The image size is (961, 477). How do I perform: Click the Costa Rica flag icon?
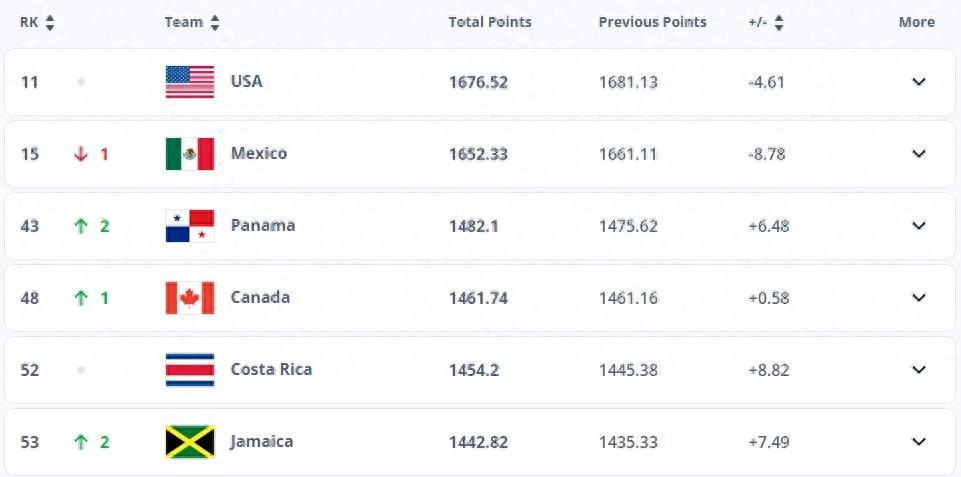pyautogui.click(x=190, y=370)
